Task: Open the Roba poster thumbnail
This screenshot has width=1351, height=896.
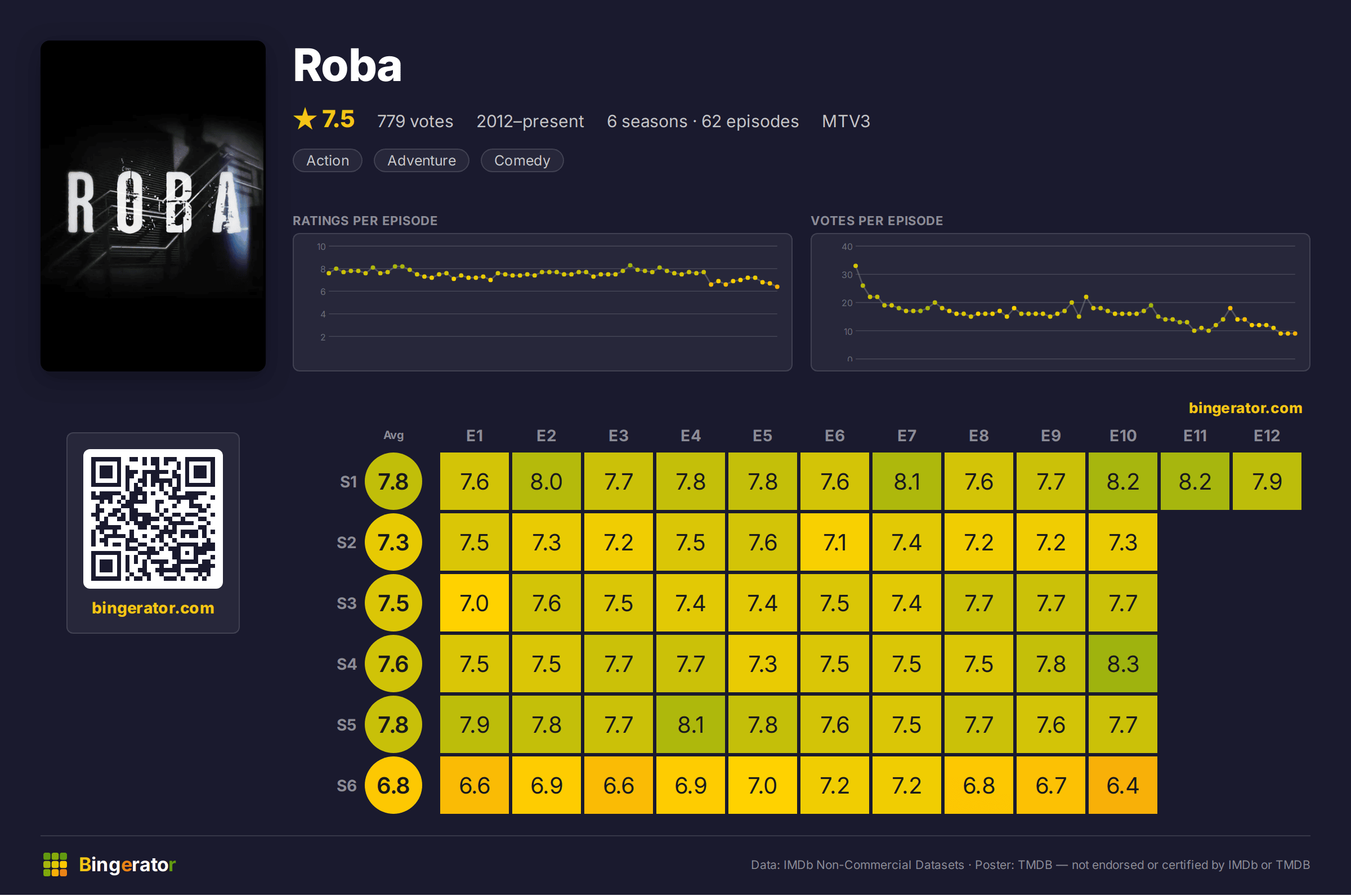Action: tap(153, 206)
